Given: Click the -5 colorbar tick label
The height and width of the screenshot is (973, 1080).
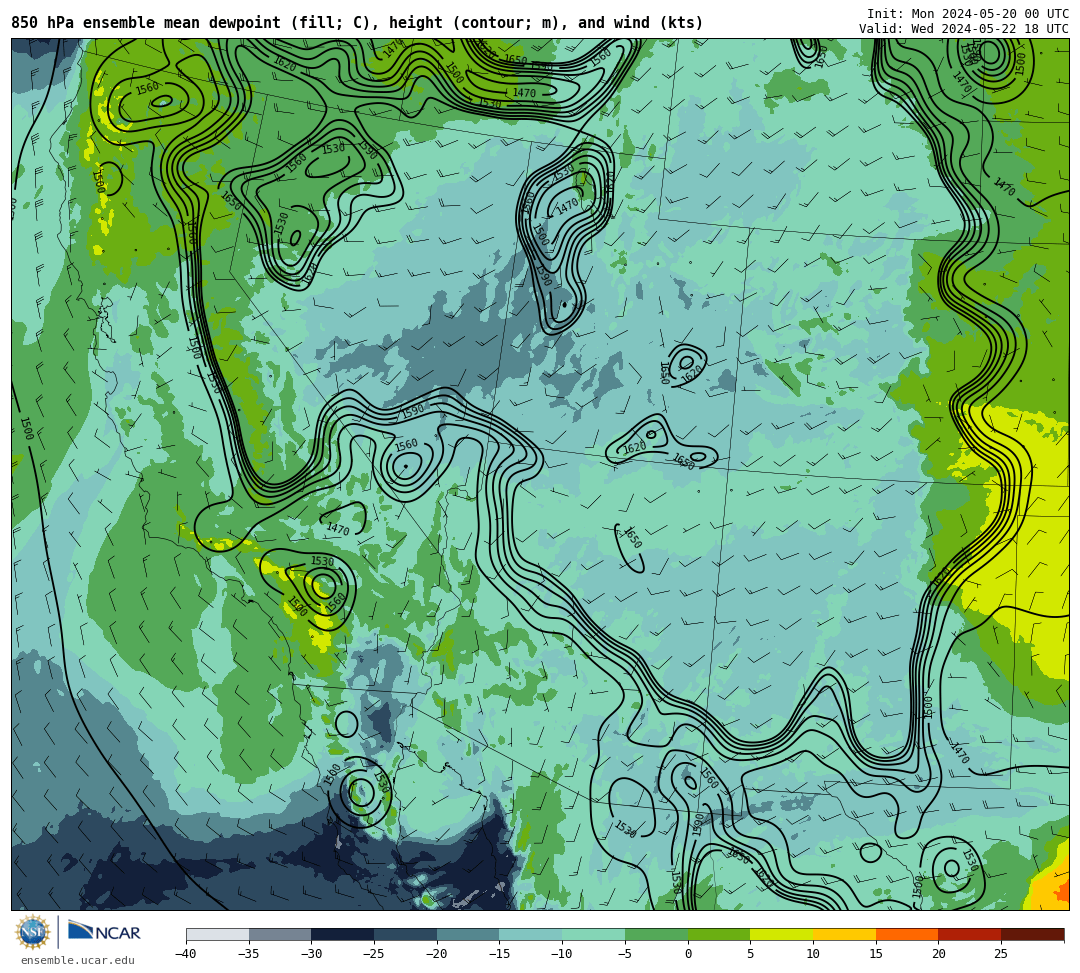Looking at the screenshot, I should point(625,954).
